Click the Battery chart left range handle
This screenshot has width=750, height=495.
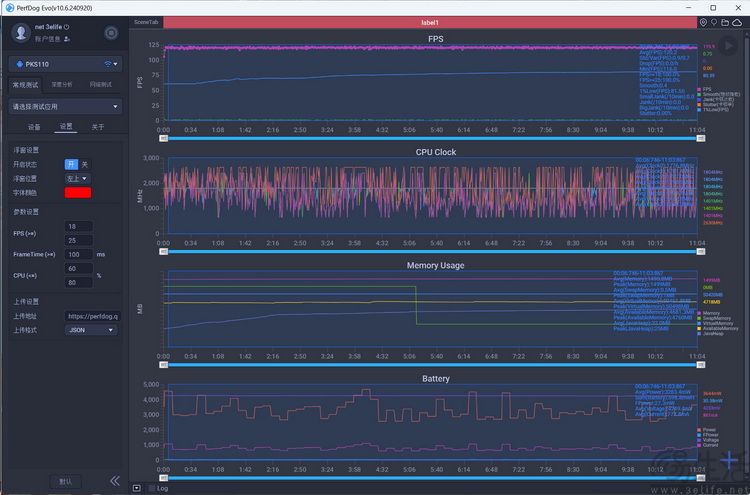coord(164,478)
